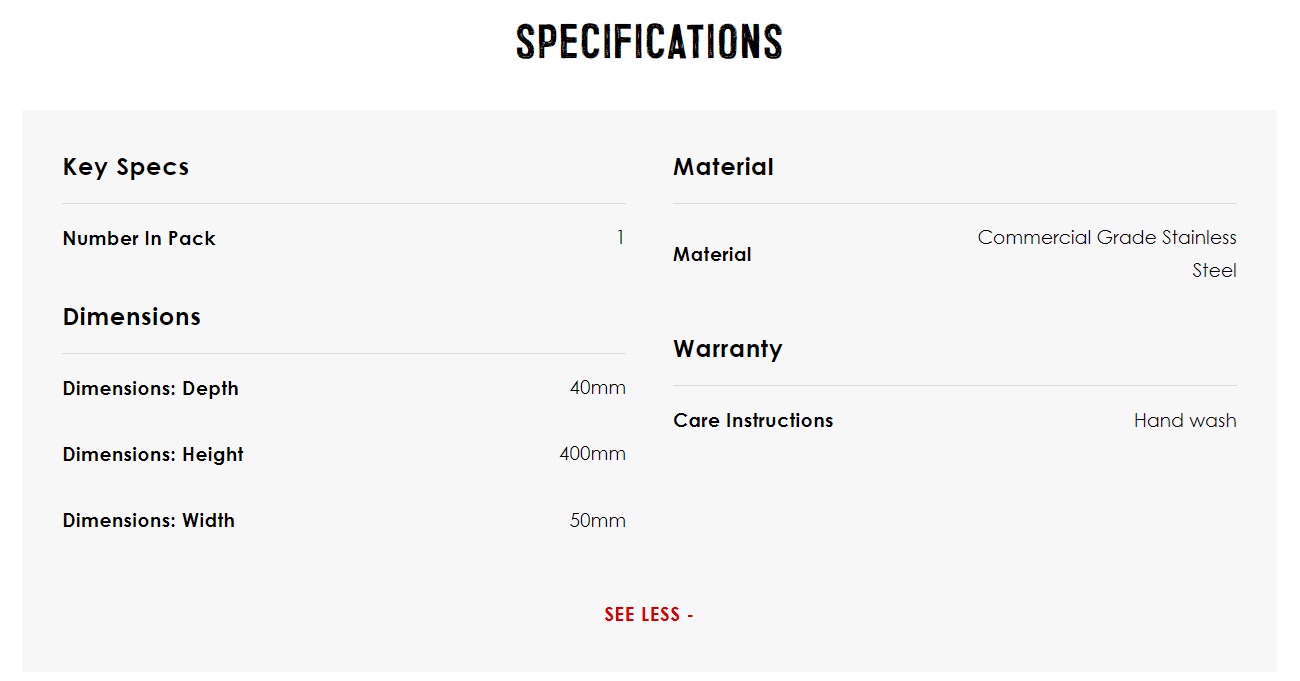The width and height of the screenshot is (1300, 681).
Task: Click the 40mm depth value
Action: coord(598,388)
